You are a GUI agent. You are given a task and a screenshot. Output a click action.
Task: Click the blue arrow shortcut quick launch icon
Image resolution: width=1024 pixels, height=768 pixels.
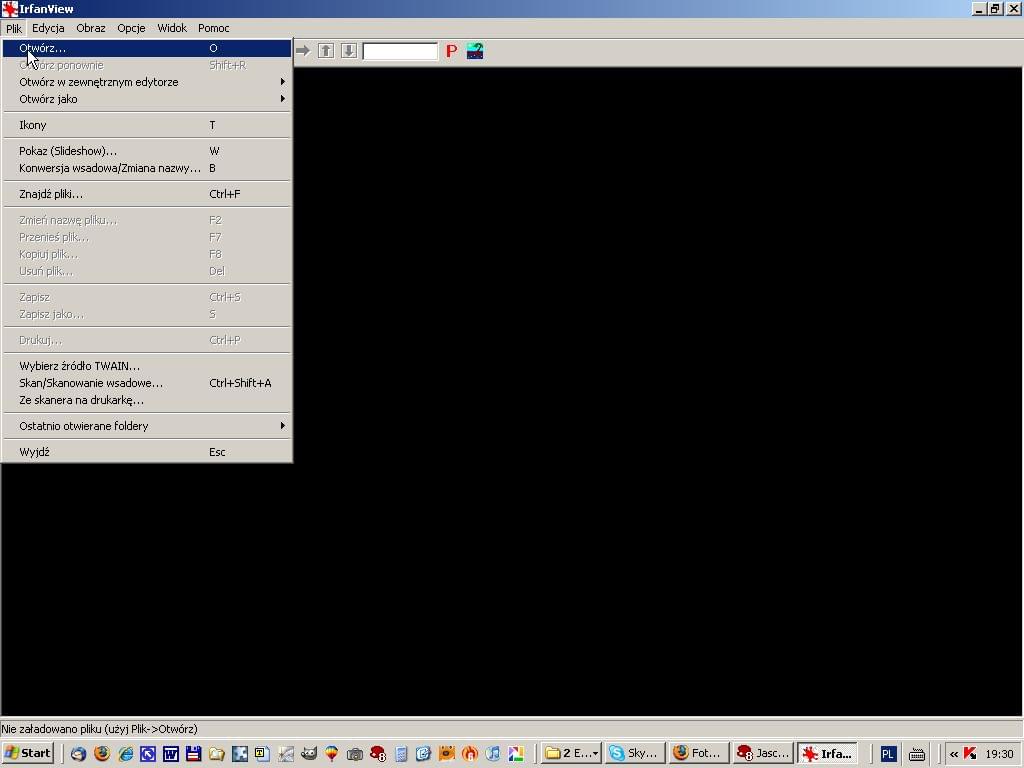pyautogui.click(x=148, y=754)
